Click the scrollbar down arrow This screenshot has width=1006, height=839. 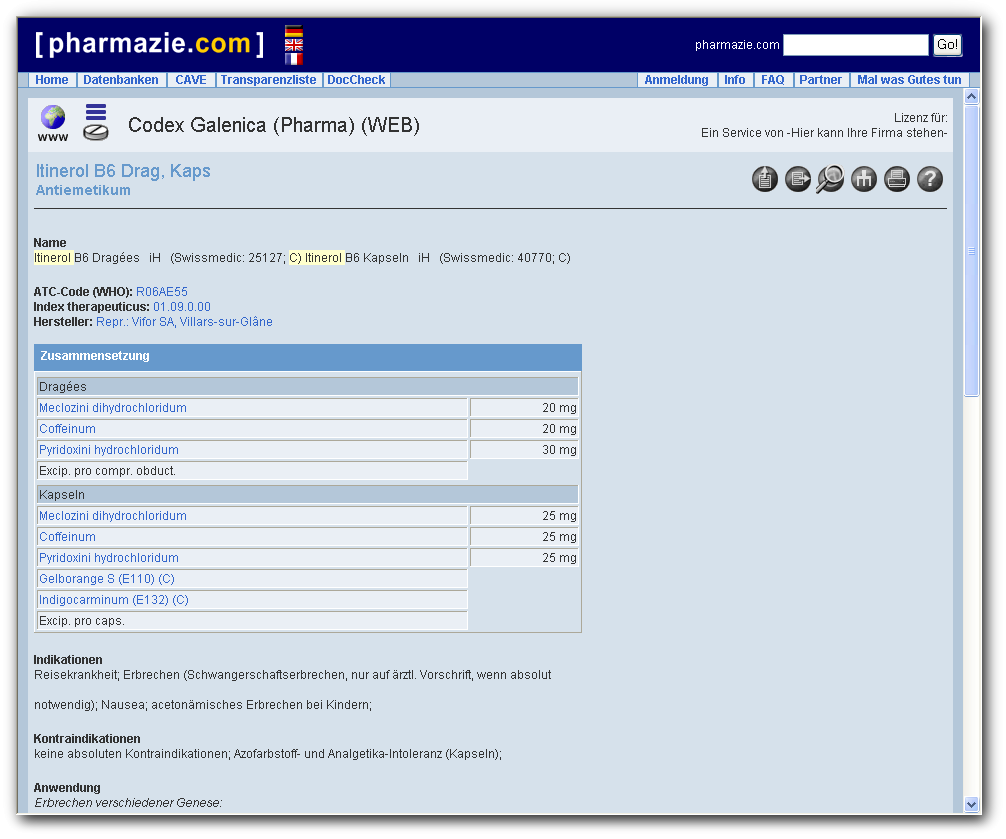click(971, 803)
